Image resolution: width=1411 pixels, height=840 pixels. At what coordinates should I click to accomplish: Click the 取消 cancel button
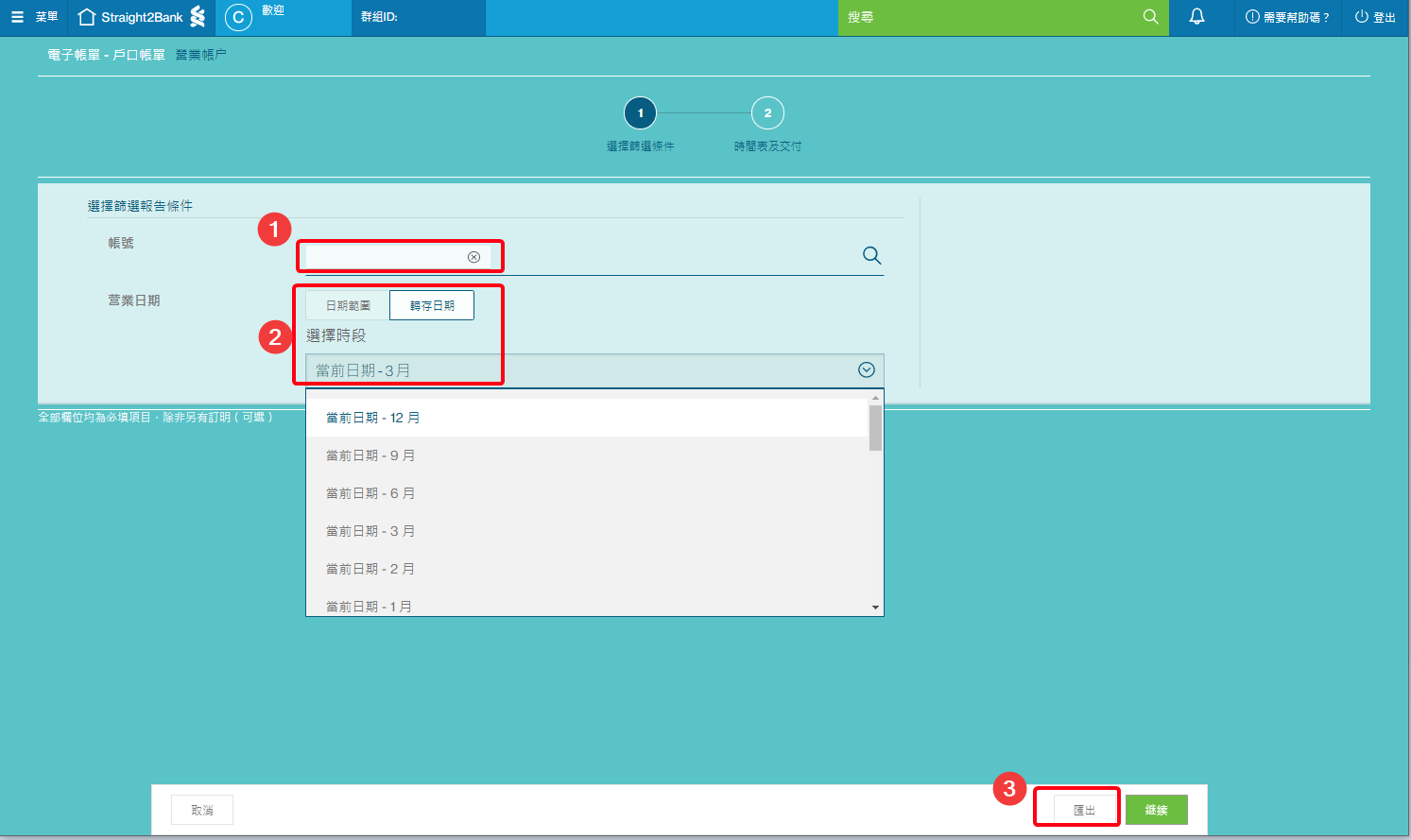click(202, 810)
